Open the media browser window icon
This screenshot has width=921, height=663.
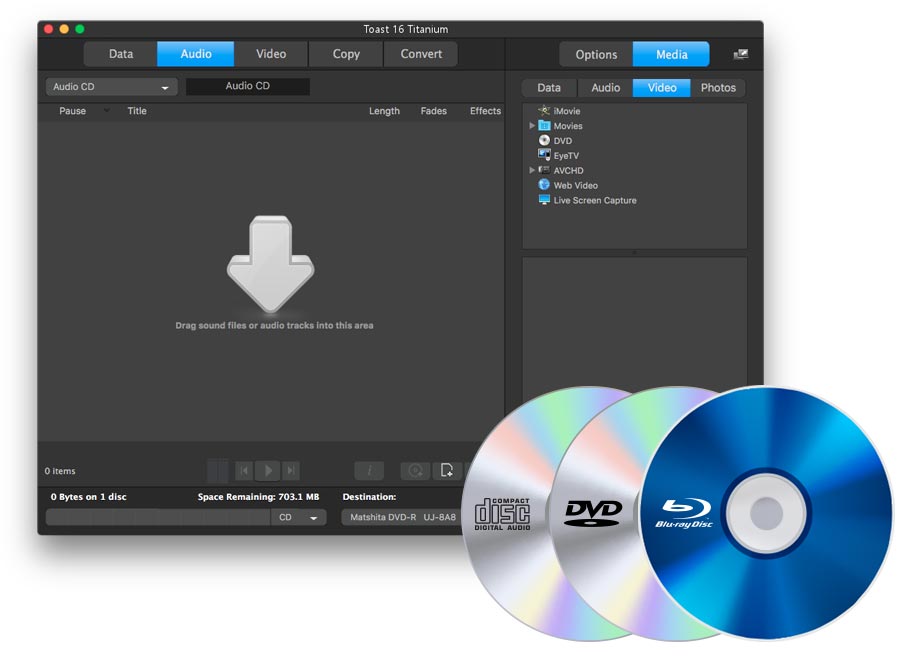point(741,55)
